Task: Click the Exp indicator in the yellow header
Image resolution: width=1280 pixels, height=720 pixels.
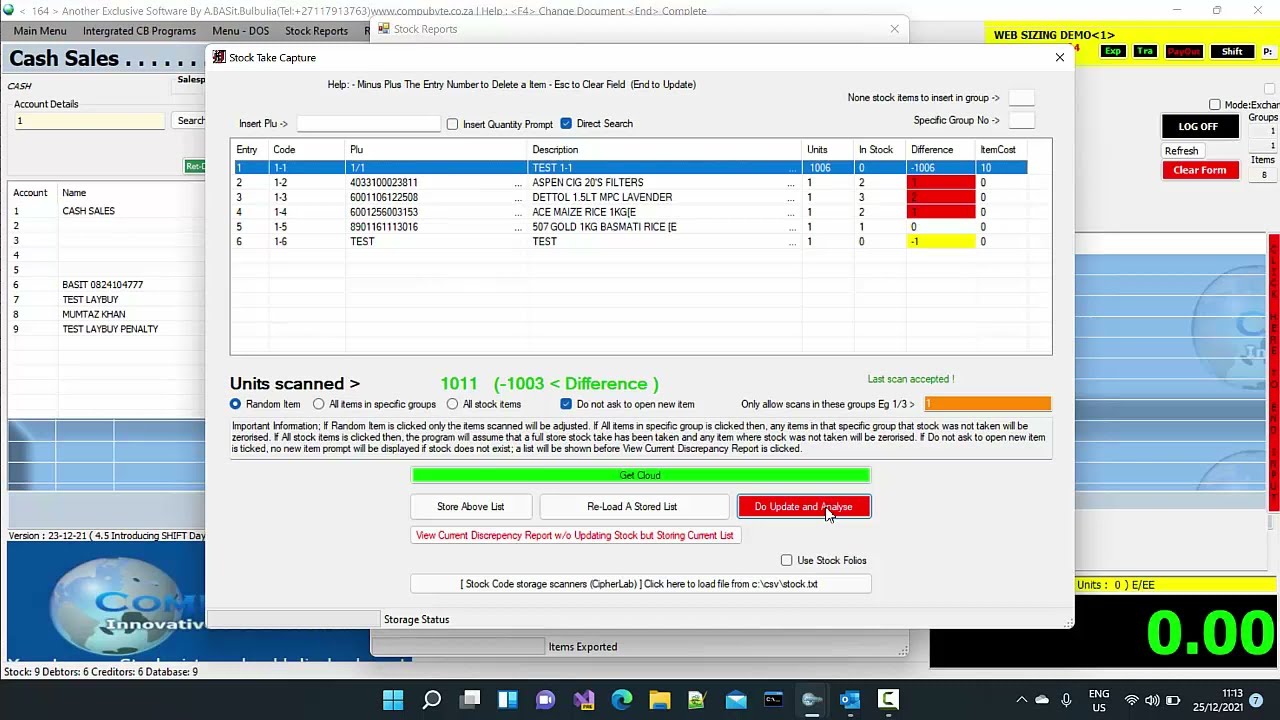Action: [x=1113, y=51]
